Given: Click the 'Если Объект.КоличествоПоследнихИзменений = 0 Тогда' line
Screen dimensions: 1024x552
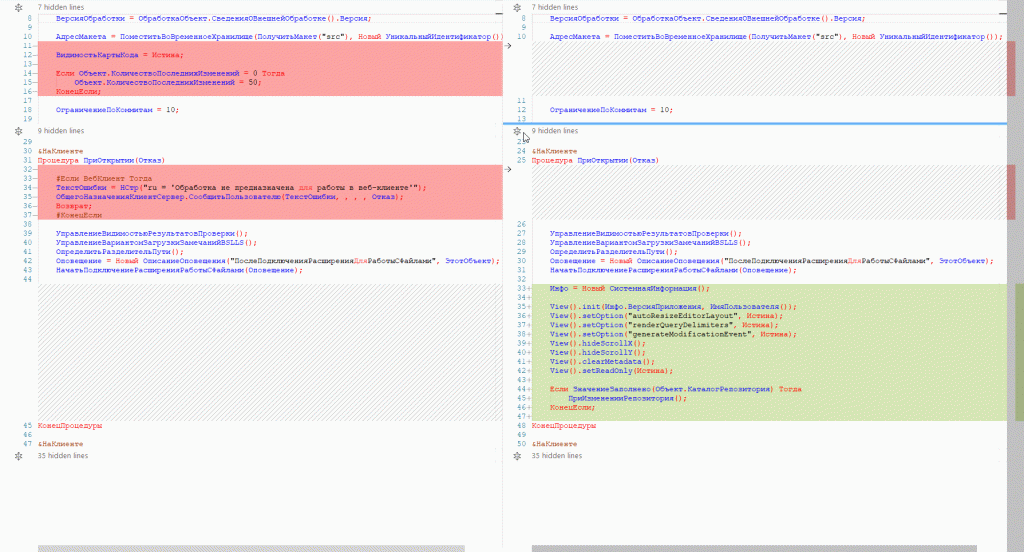Looking at the screenshot, I should point(170,73).
